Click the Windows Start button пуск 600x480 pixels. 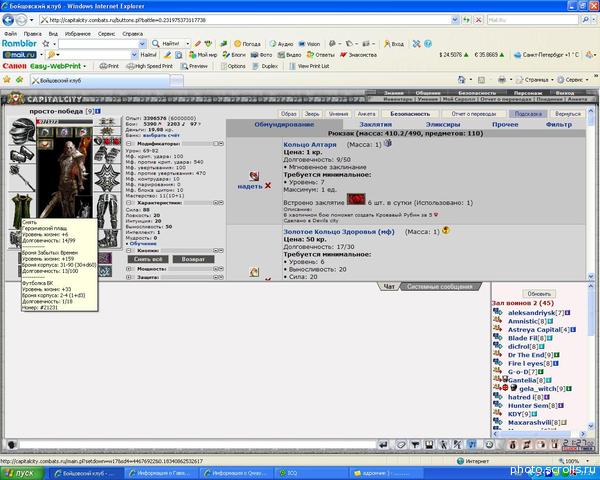(18, 472)
